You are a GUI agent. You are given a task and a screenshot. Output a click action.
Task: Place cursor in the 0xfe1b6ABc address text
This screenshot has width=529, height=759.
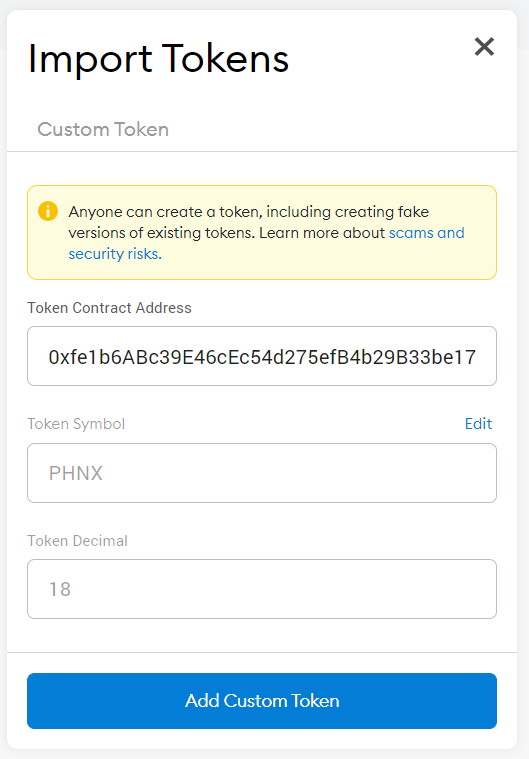click(x=262, y=357)
